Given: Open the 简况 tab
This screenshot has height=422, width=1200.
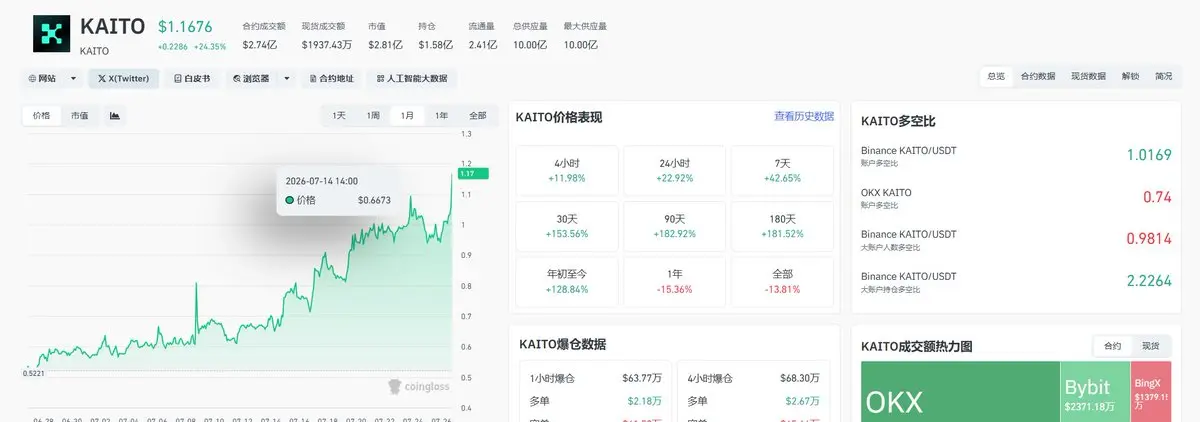Looking at the screenshot, I should pos(1164,76).
